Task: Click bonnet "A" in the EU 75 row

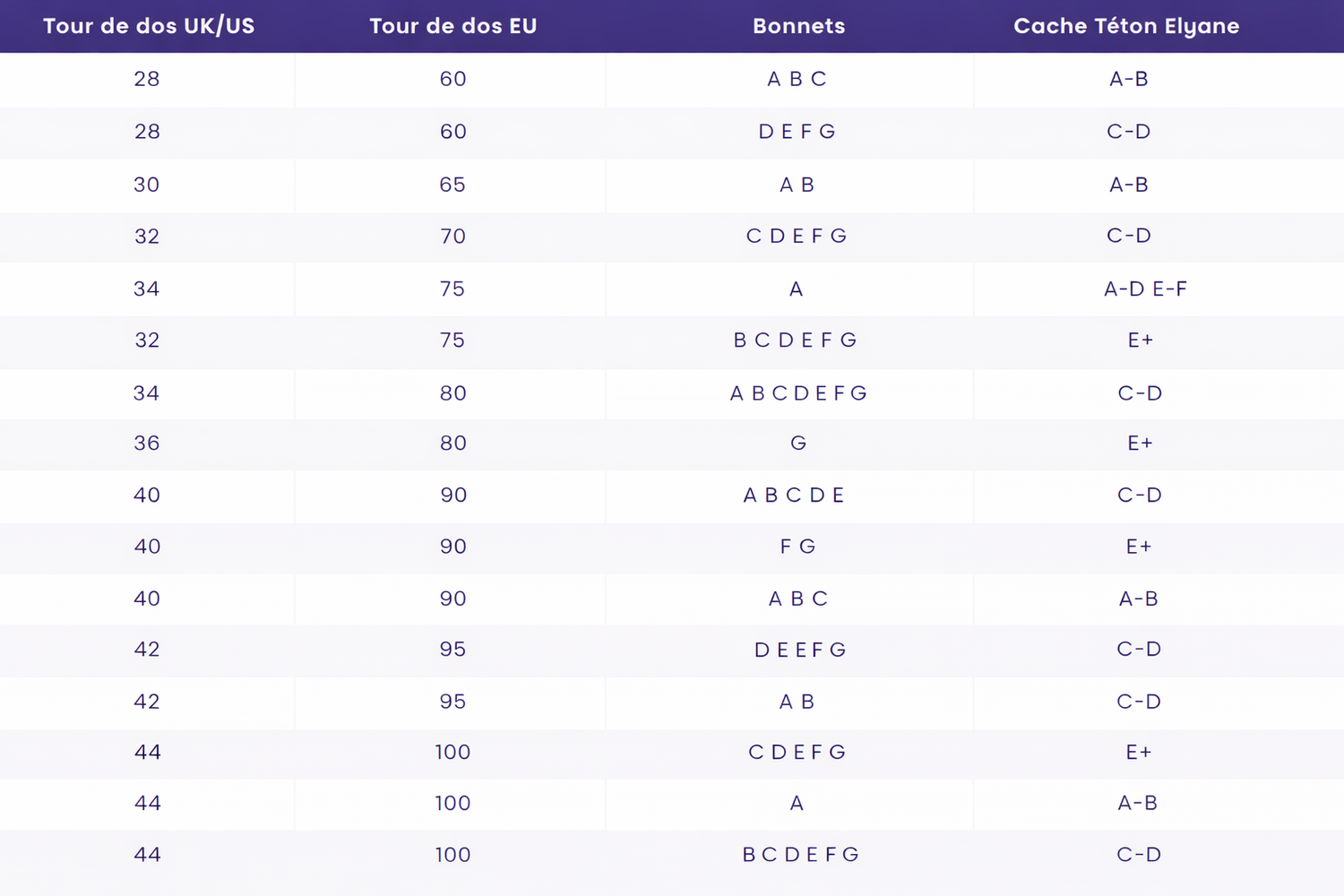Action: point(796,289)
